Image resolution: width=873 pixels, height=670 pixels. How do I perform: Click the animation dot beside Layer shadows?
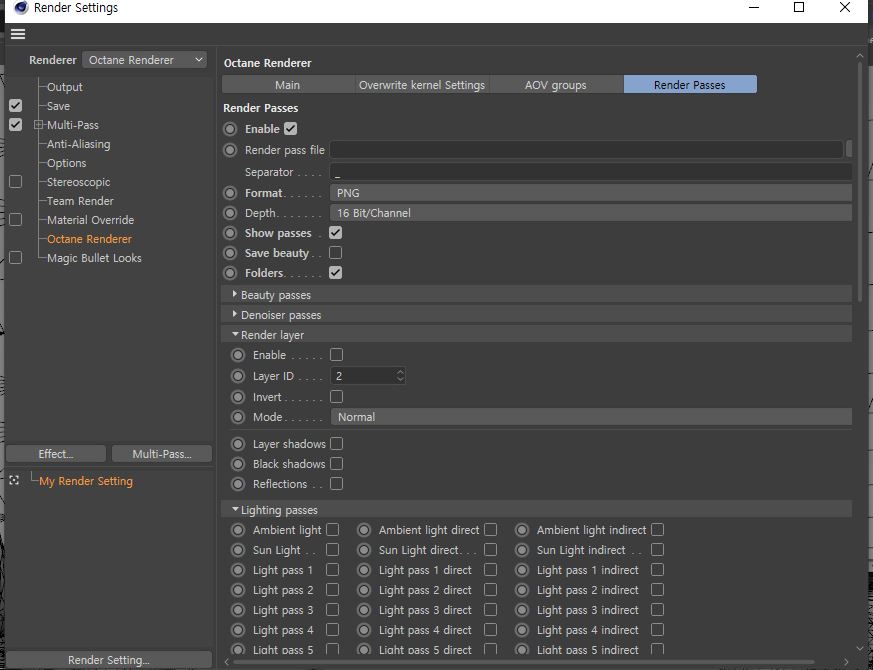pyautogui.click(x=238, y=444)
